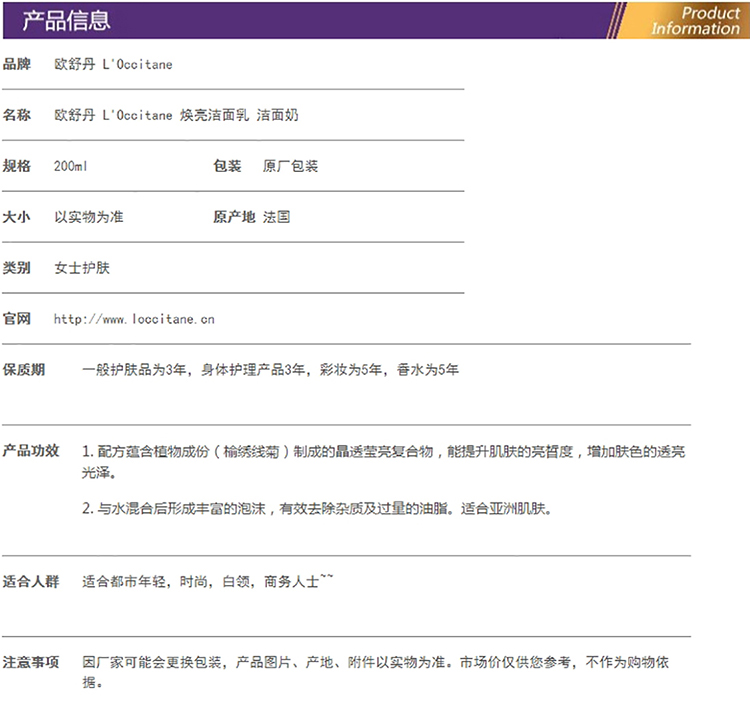Viewport: 750px width, 710px height.
Task: Select the 200ml specification value
Action: [x=70, y=166]
